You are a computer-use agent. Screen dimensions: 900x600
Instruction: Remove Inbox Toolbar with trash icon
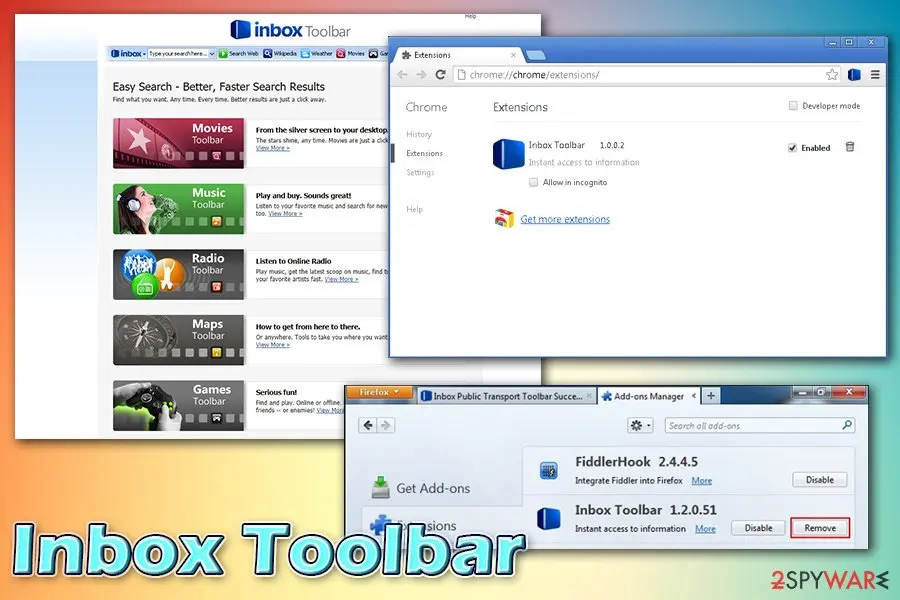coord(850,147)
